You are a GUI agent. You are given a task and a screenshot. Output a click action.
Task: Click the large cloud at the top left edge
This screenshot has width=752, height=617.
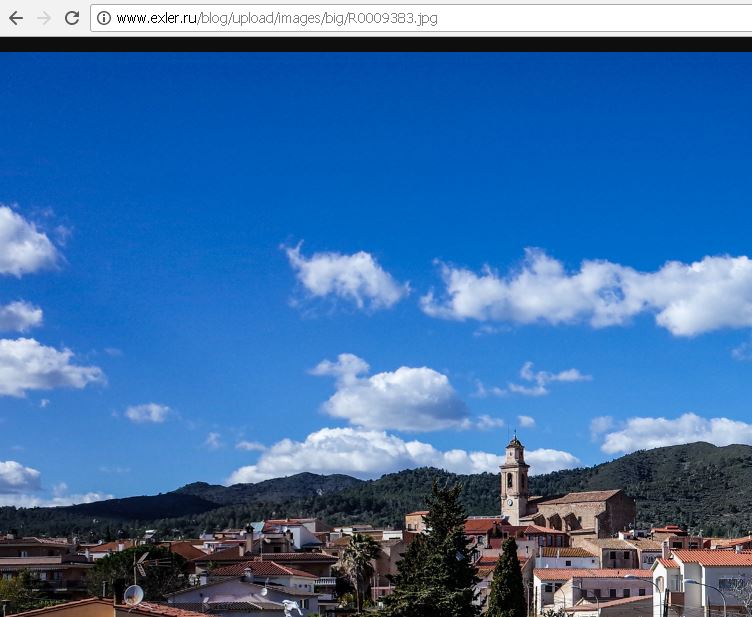(x=24, y=243)
